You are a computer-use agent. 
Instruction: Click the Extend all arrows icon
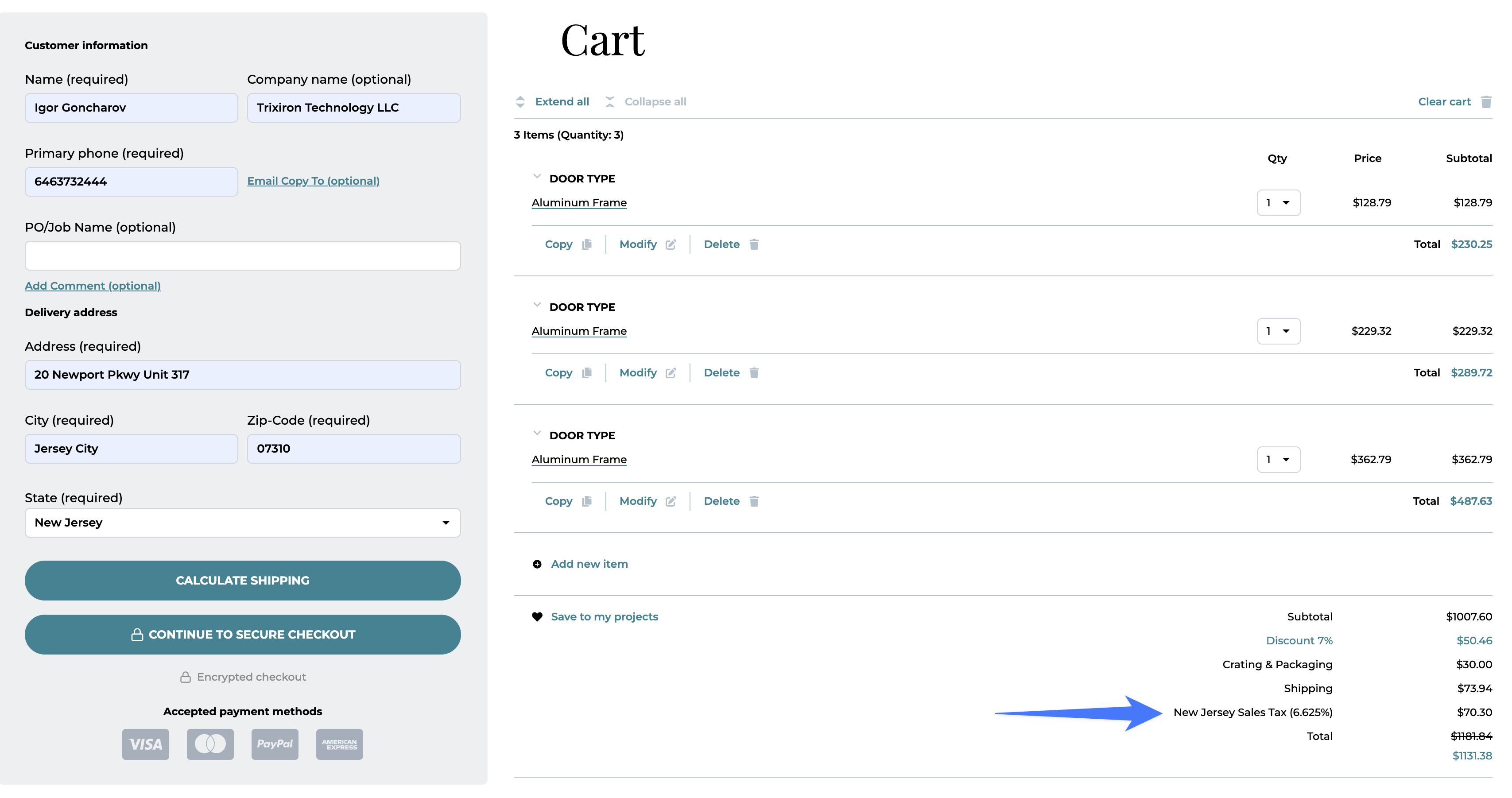(x=520, y=101)
